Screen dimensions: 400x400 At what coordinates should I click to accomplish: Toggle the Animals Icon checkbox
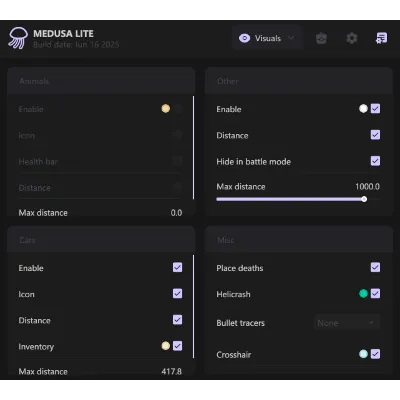[178, 135]
